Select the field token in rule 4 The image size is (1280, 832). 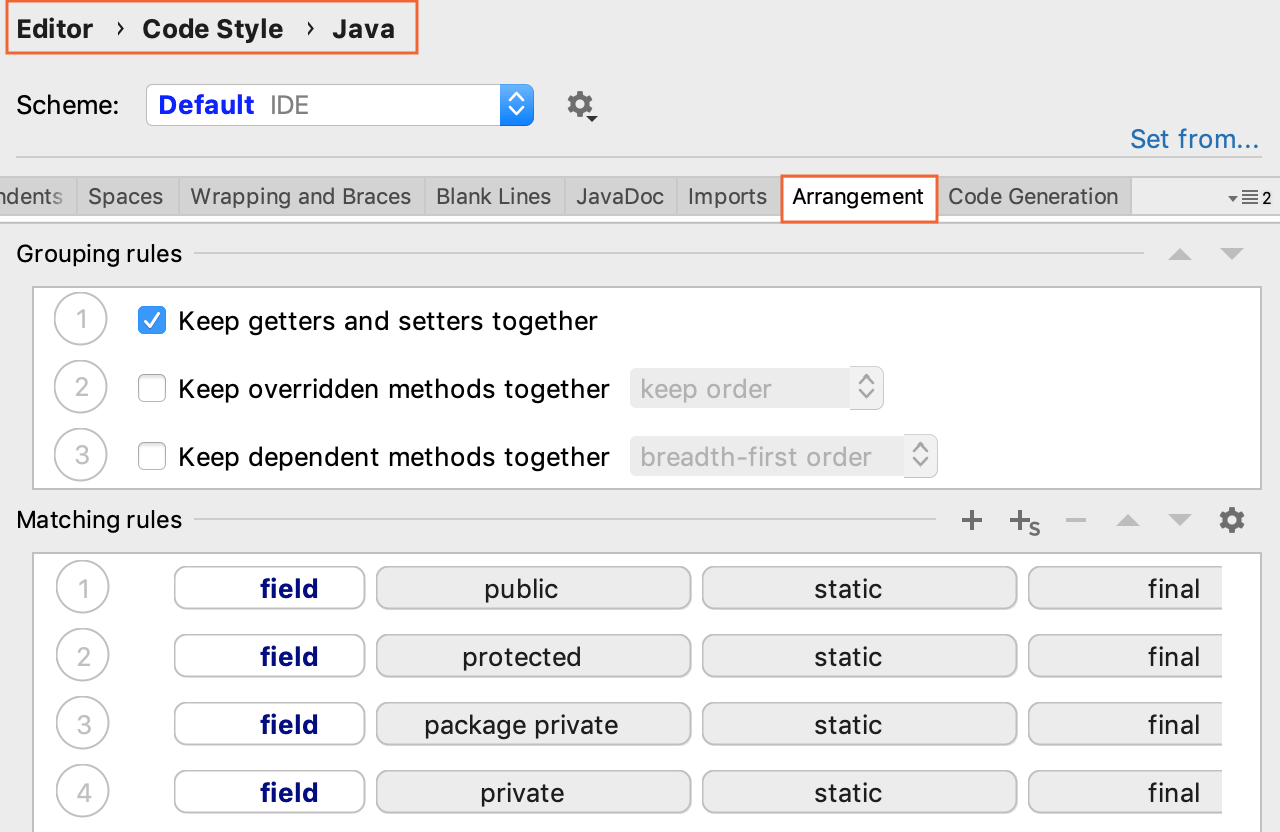click(x=270, y=792)
